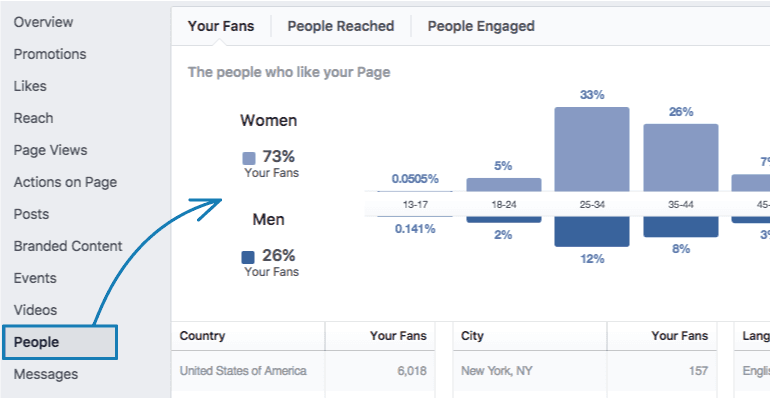Image resolution: width=770 pixels, height=398 pixels.
Task: Go to Posts insights
Action: (x=31, y=214)
